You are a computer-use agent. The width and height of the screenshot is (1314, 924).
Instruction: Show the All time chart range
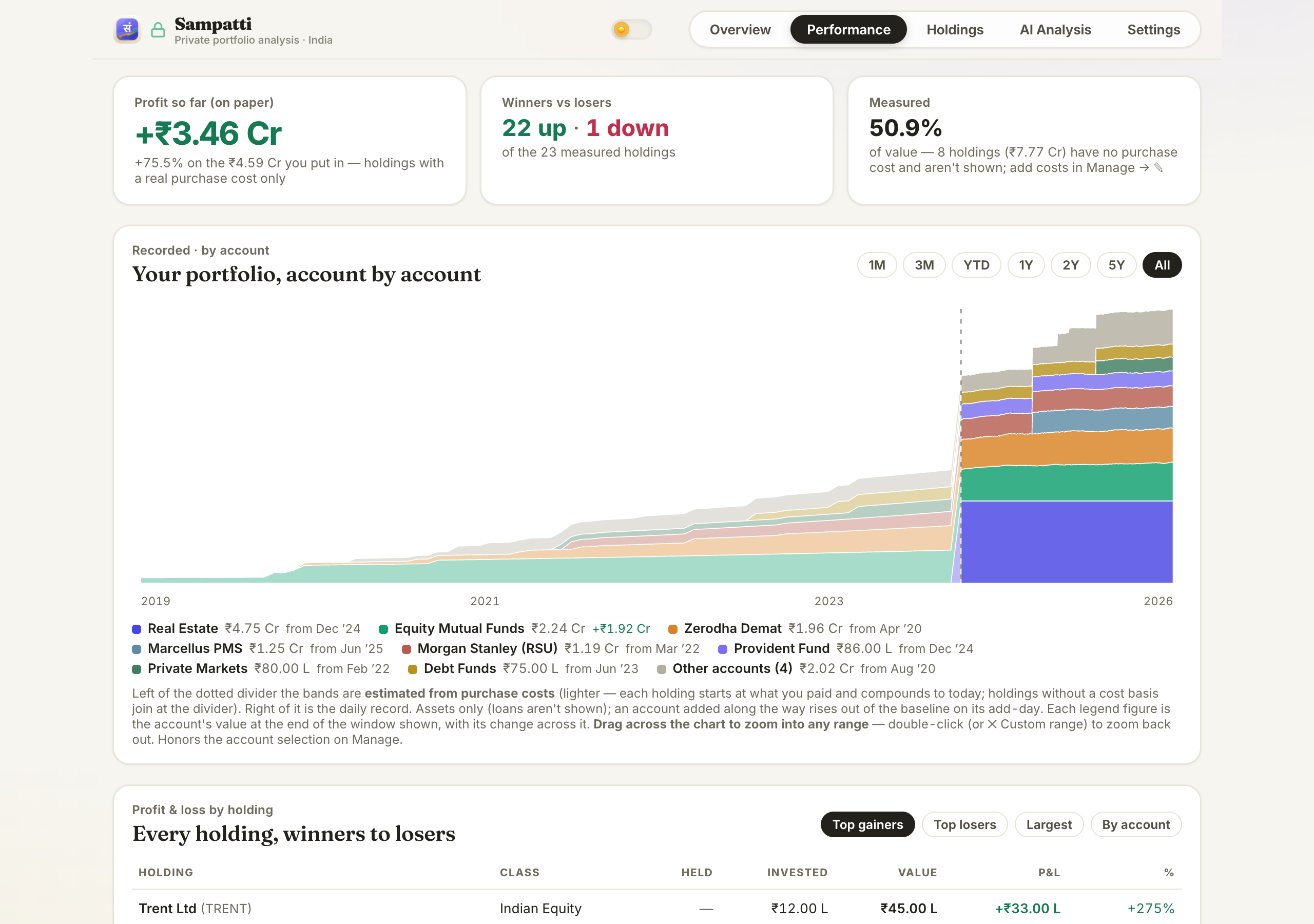[x=1162, y=265]
